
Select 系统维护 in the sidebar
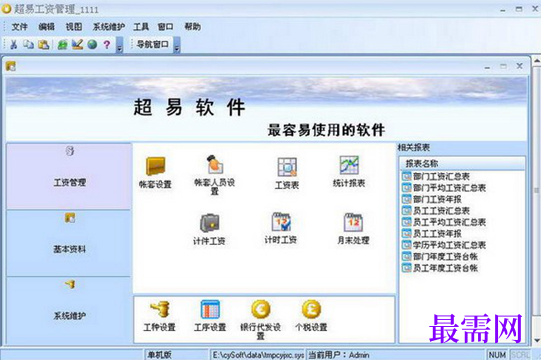[x=69, y=310]
